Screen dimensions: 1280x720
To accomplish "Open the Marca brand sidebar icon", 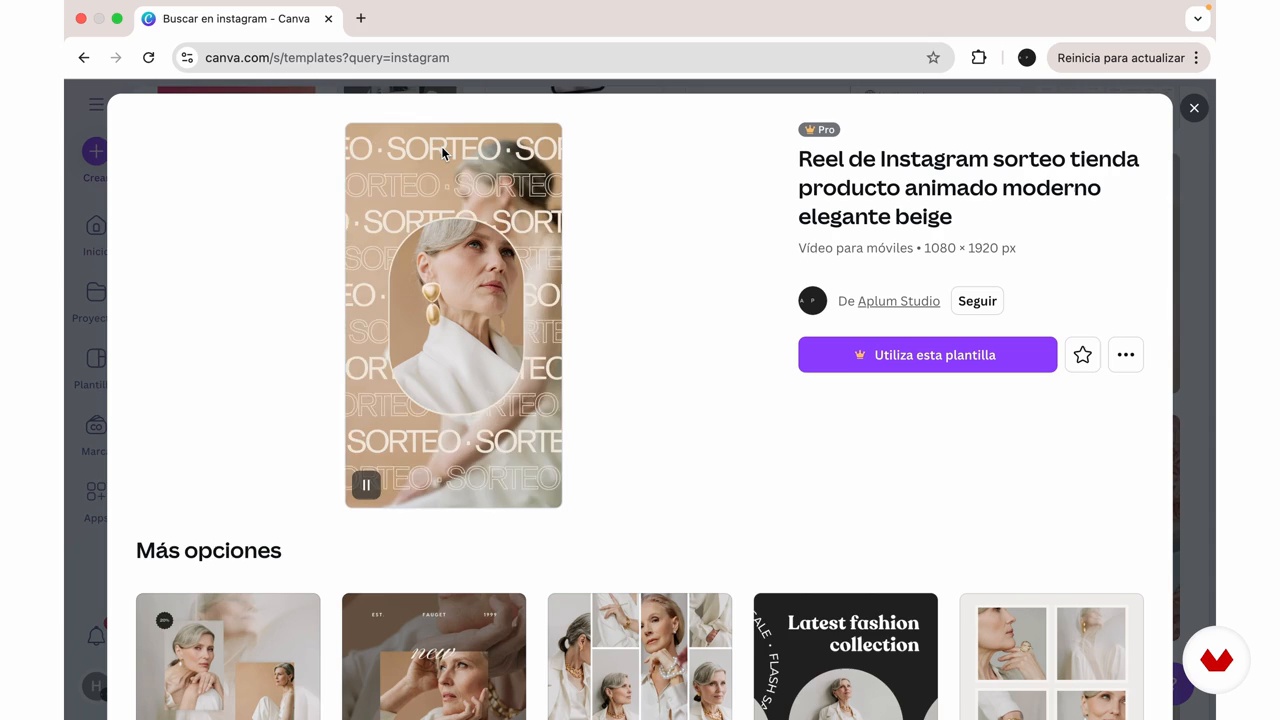I will [96, 425].
